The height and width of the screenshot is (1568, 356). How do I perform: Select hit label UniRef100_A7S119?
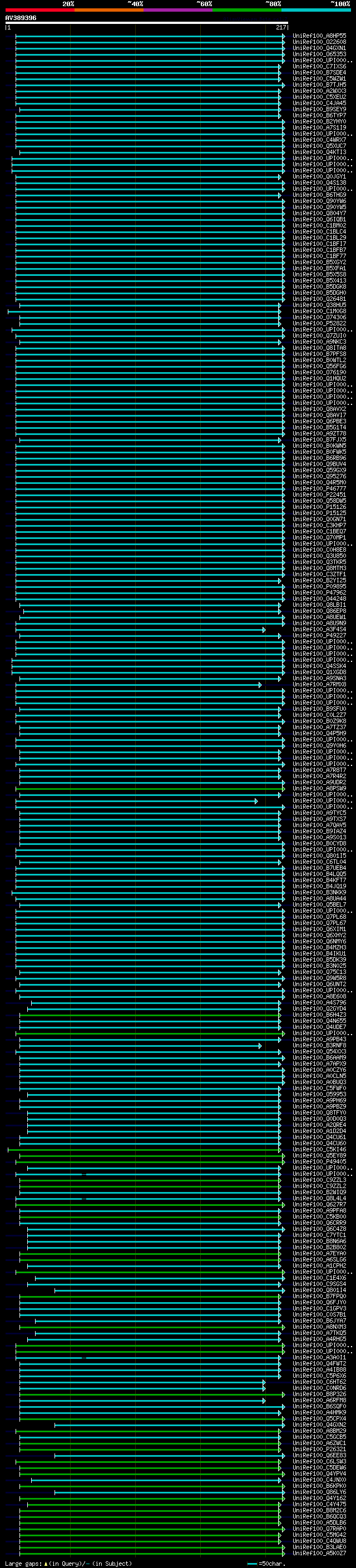coord(319,128)
